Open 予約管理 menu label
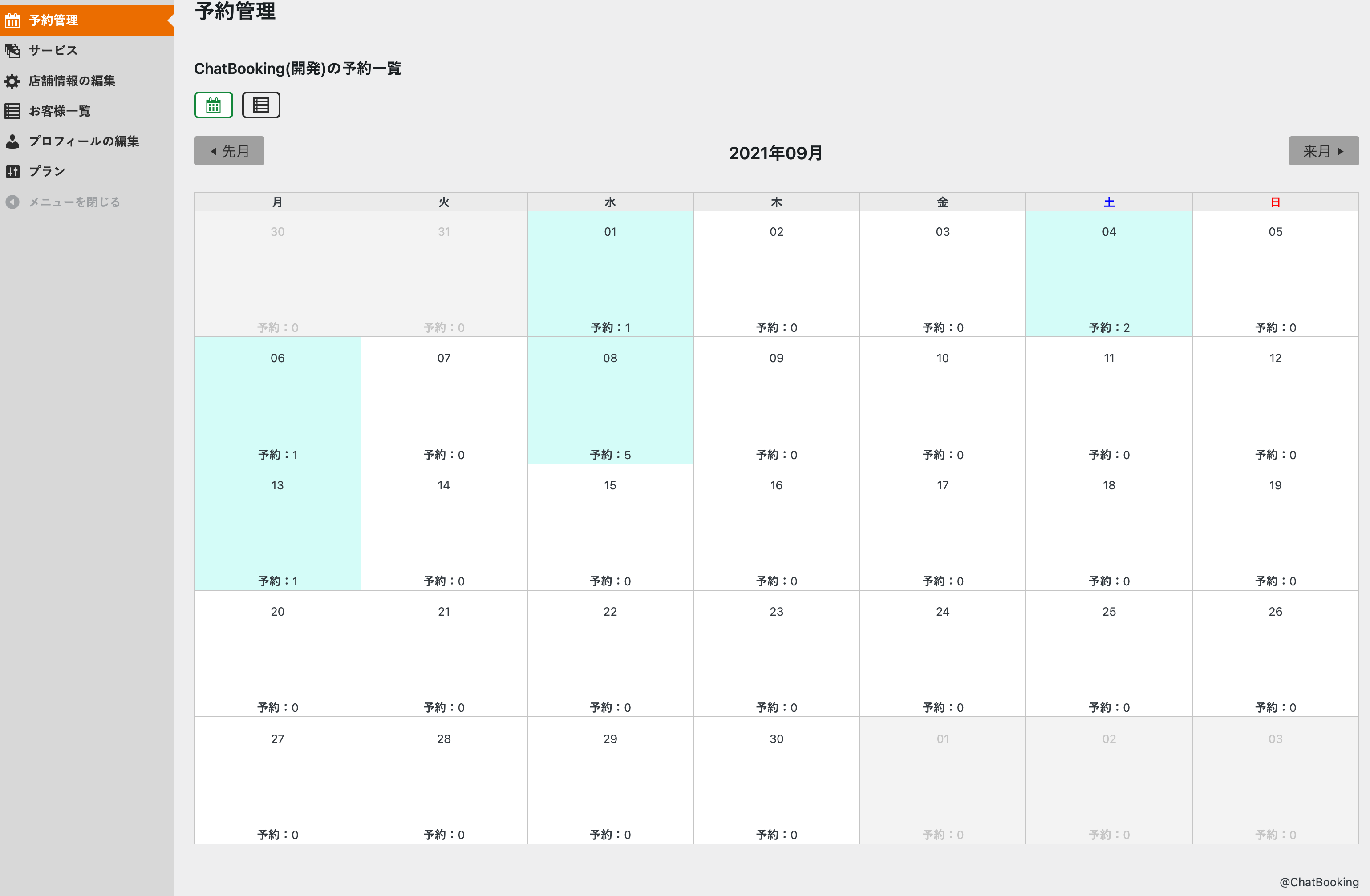The image size is (1370, 896). click(53, 21)
